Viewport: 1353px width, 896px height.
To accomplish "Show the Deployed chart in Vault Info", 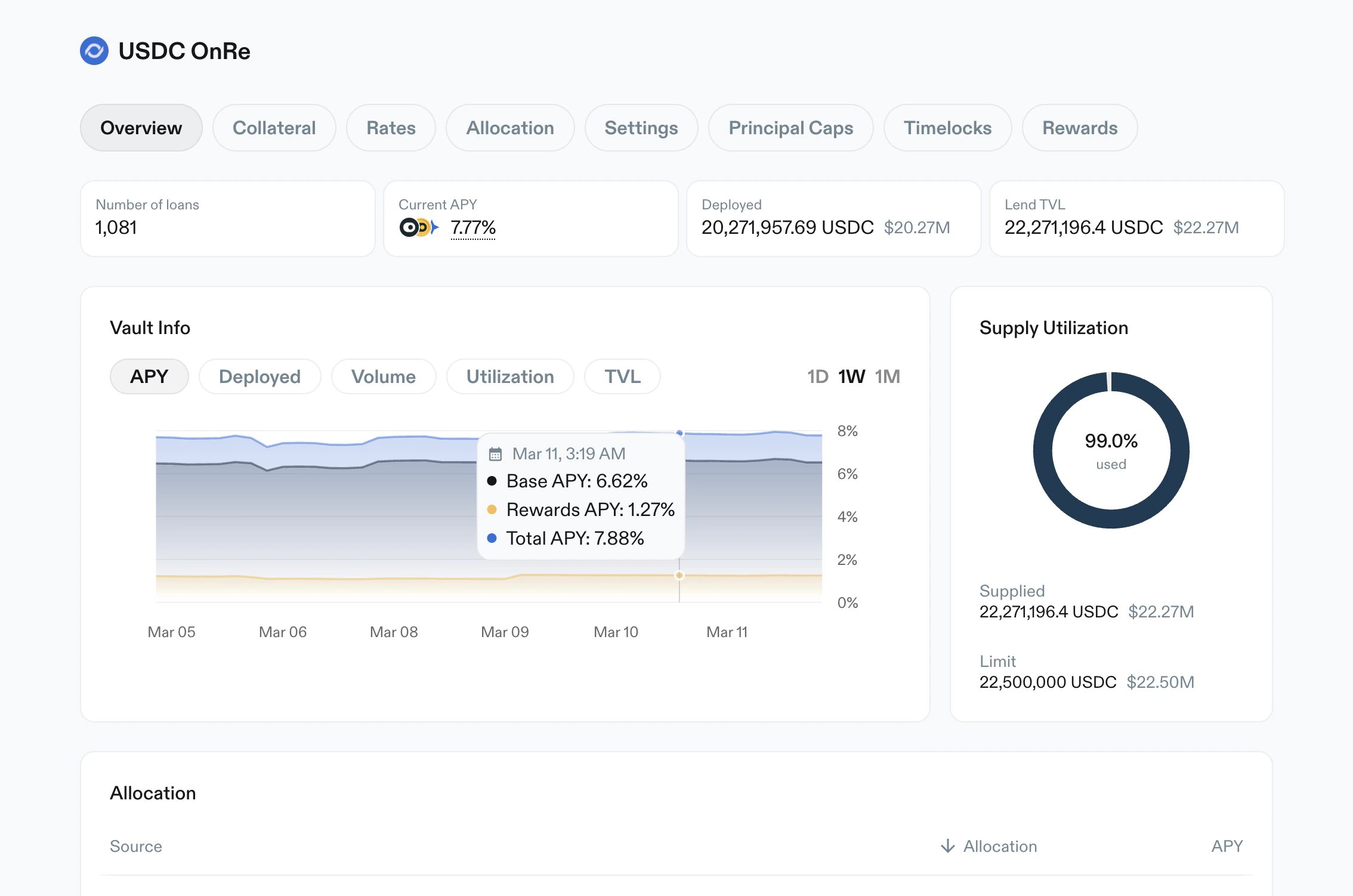I will point(260,376).
